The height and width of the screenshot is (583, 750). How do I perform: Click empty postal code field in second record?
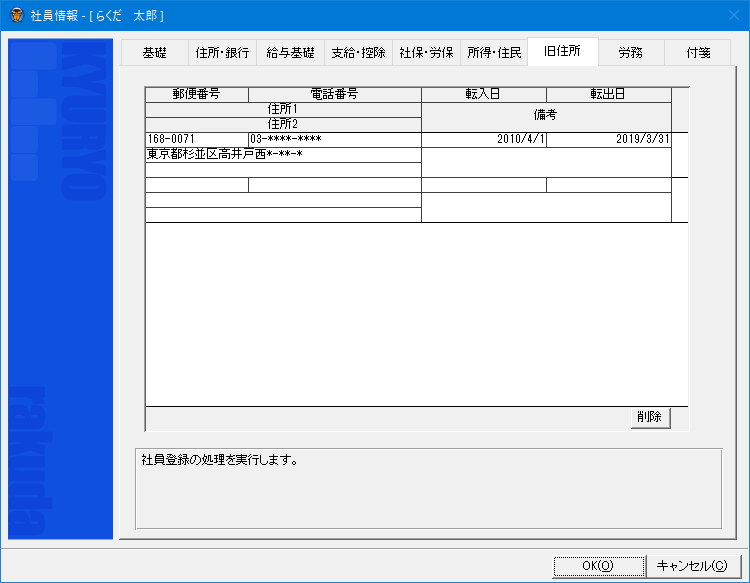click(197, 185)
